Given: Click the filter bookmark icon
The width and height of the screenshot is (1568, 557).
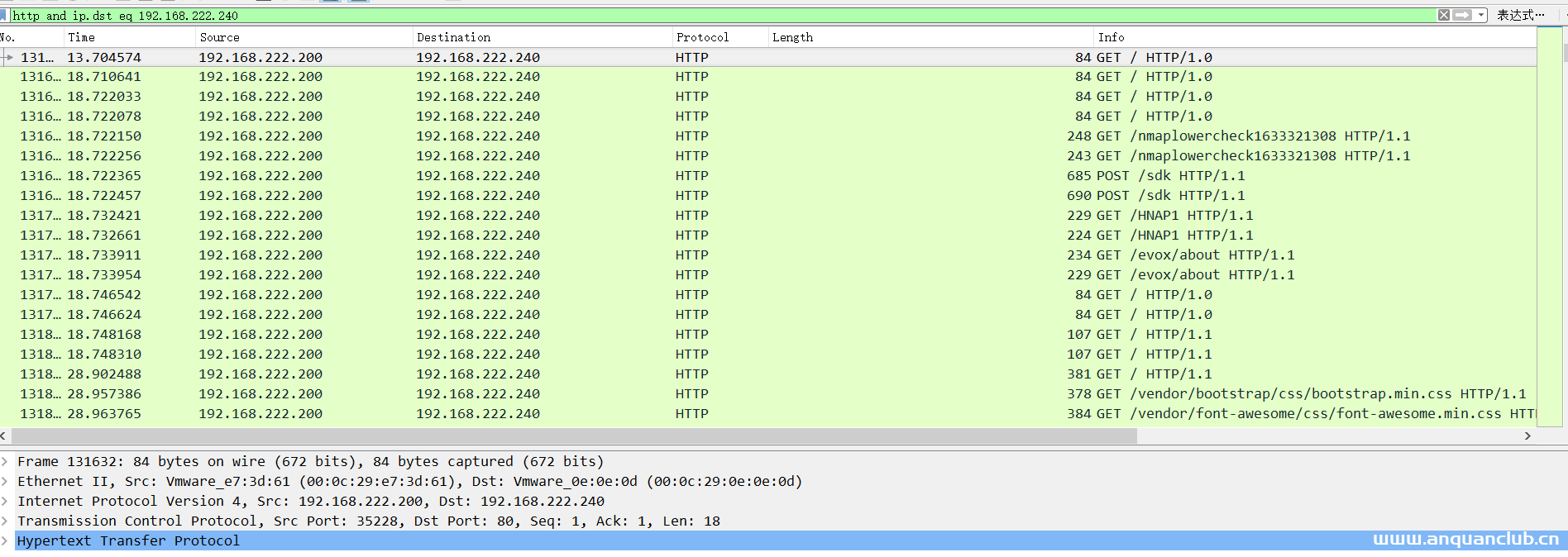Looking at the screenshot, I should coord(3,15).
